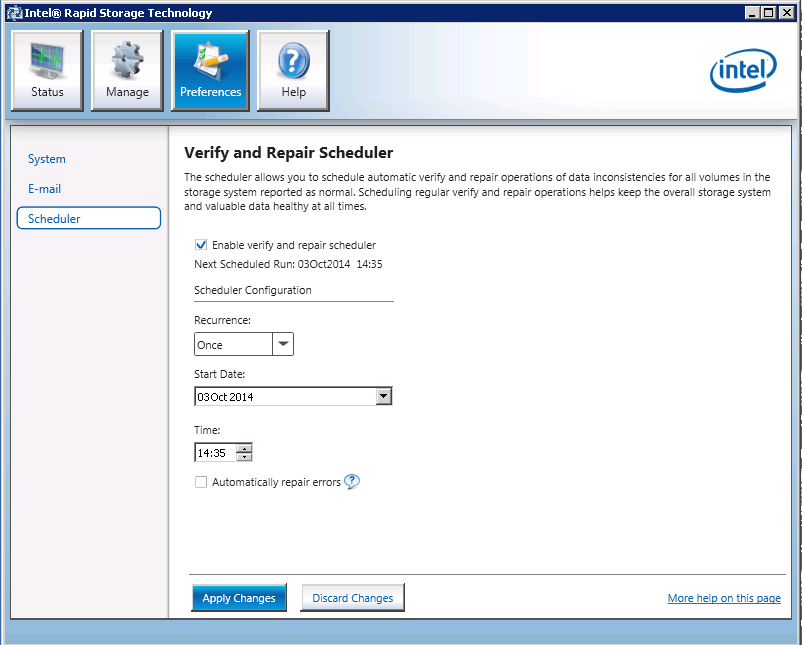Screen dimensions: 802x645
Task: Show help tooltip for automatic repair errors
Action: (x=352, y=481)
